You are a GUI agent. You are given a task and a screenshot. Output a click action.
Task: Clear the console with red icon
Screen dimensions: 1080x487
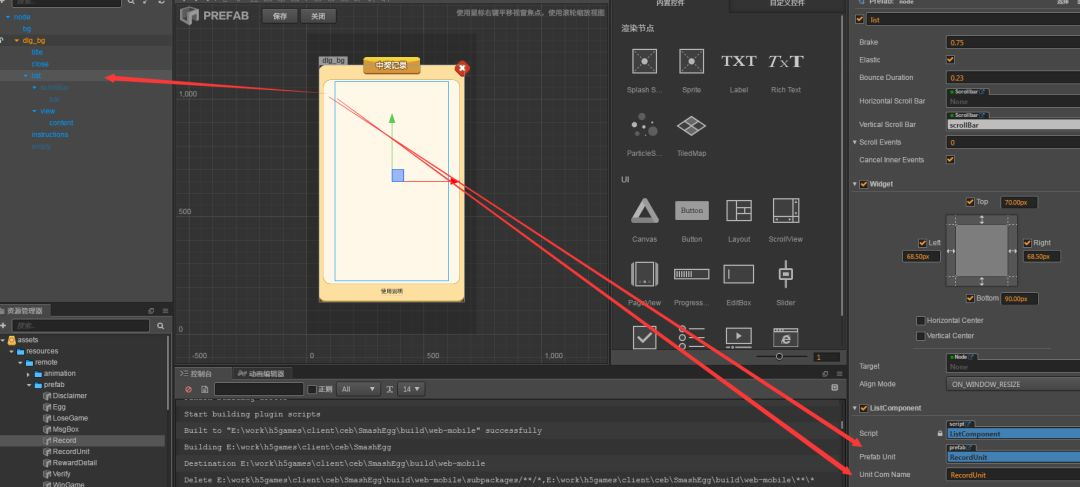[189, 389]
